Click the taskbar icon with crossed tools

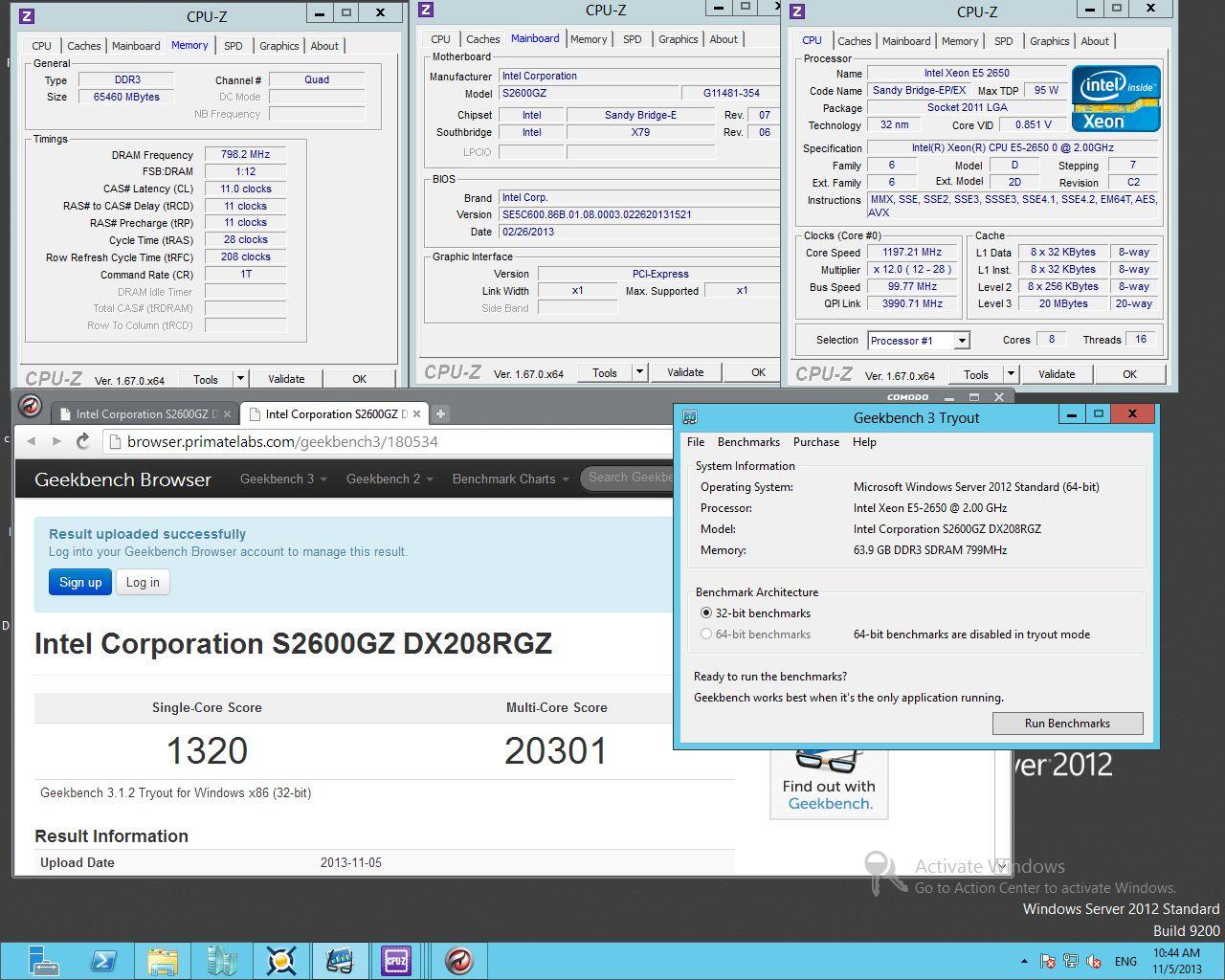click(x=280, y=960)
